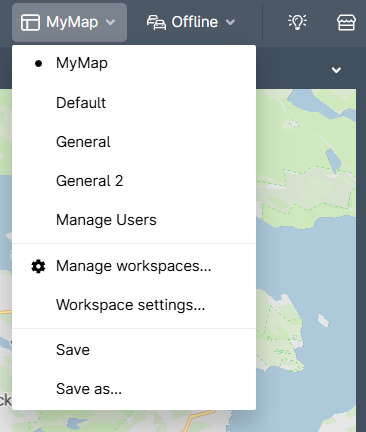Open Manage workspaces… dialog
Viewport: 366px width, 432px height.
pos(134,266)
